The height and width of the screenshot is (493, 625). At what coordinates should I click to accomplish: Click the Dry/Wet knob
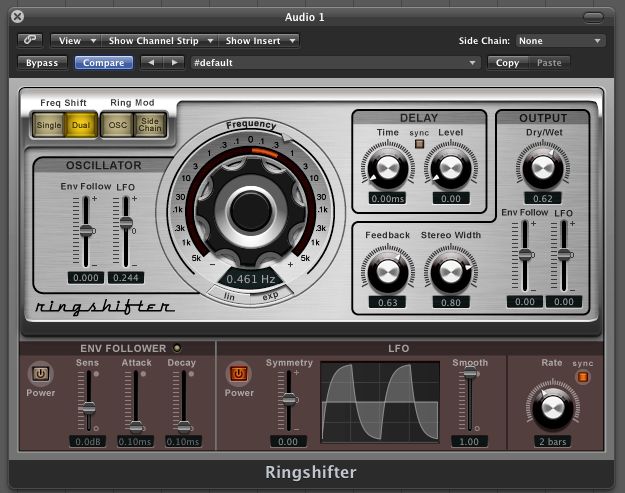pos(543,169)
